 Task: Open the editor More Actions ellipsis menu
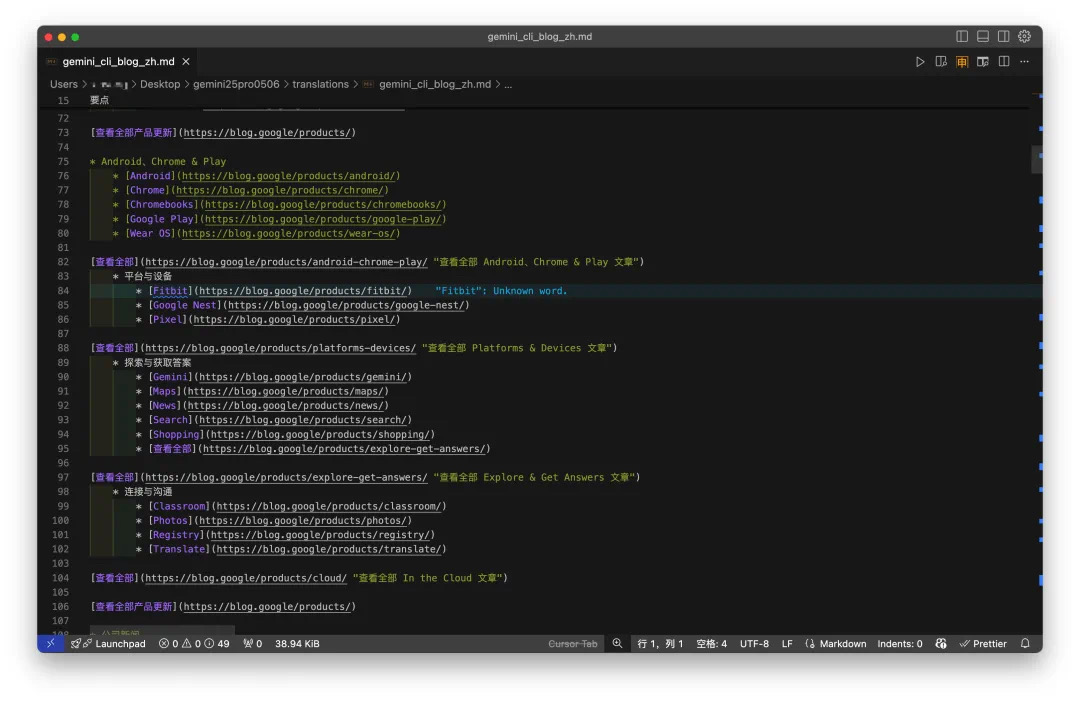tap(1025, 61)
